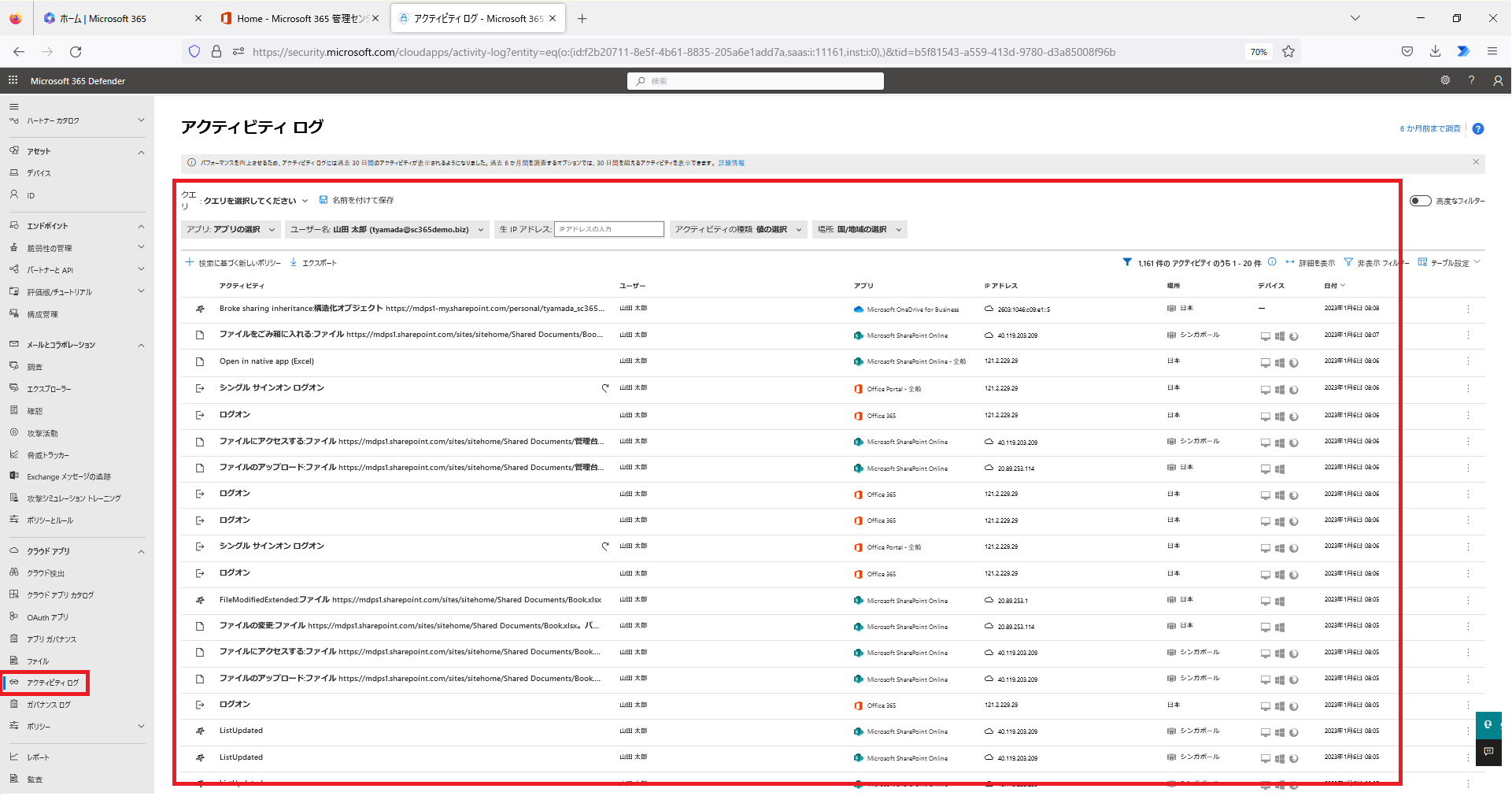The image size is (1512, 796).
Task: Click 名前を付けて保存 save button
Action: [x=357, y=200]
